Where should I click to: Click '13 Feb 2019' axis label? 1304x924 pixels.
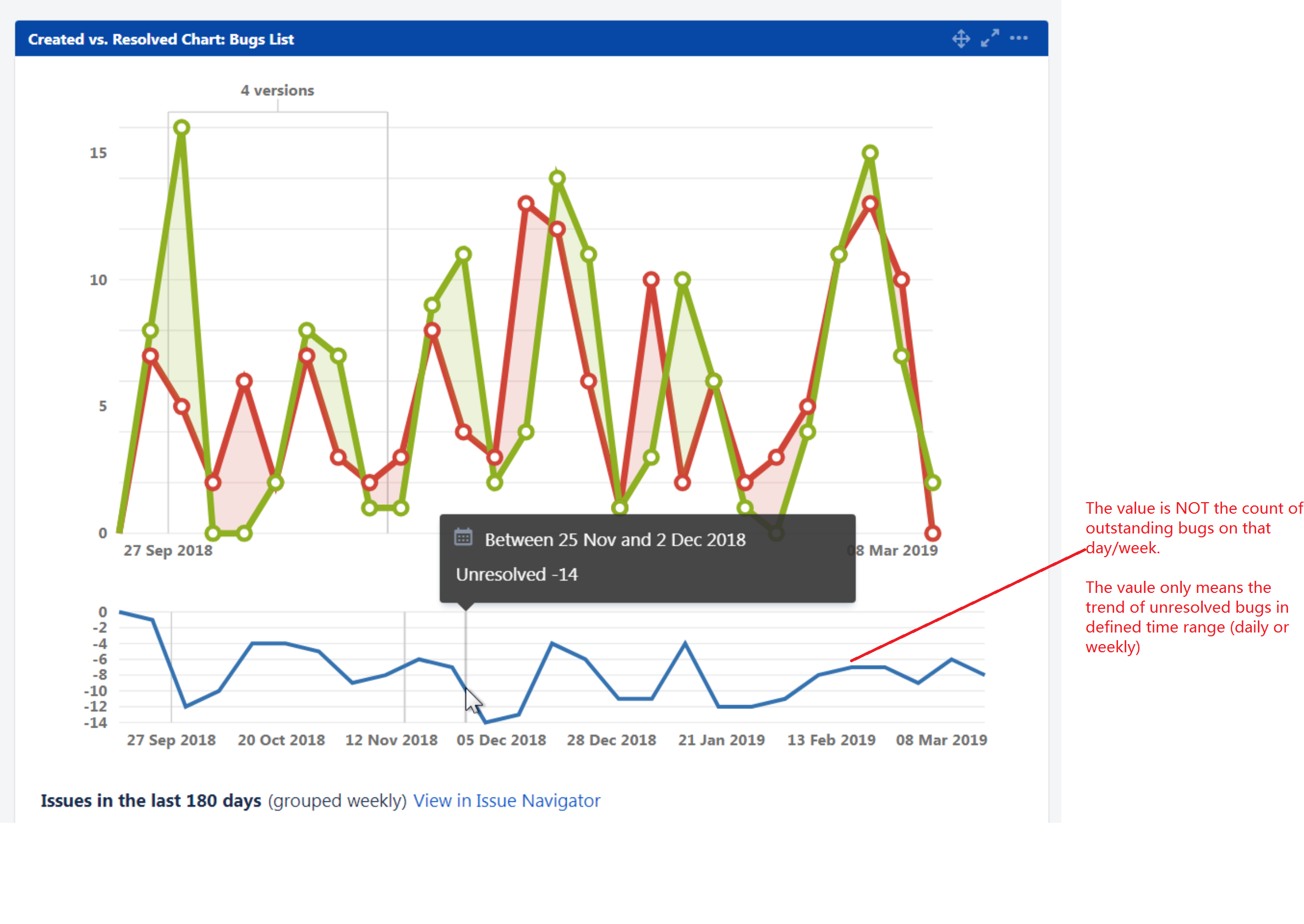pos(831,740)
